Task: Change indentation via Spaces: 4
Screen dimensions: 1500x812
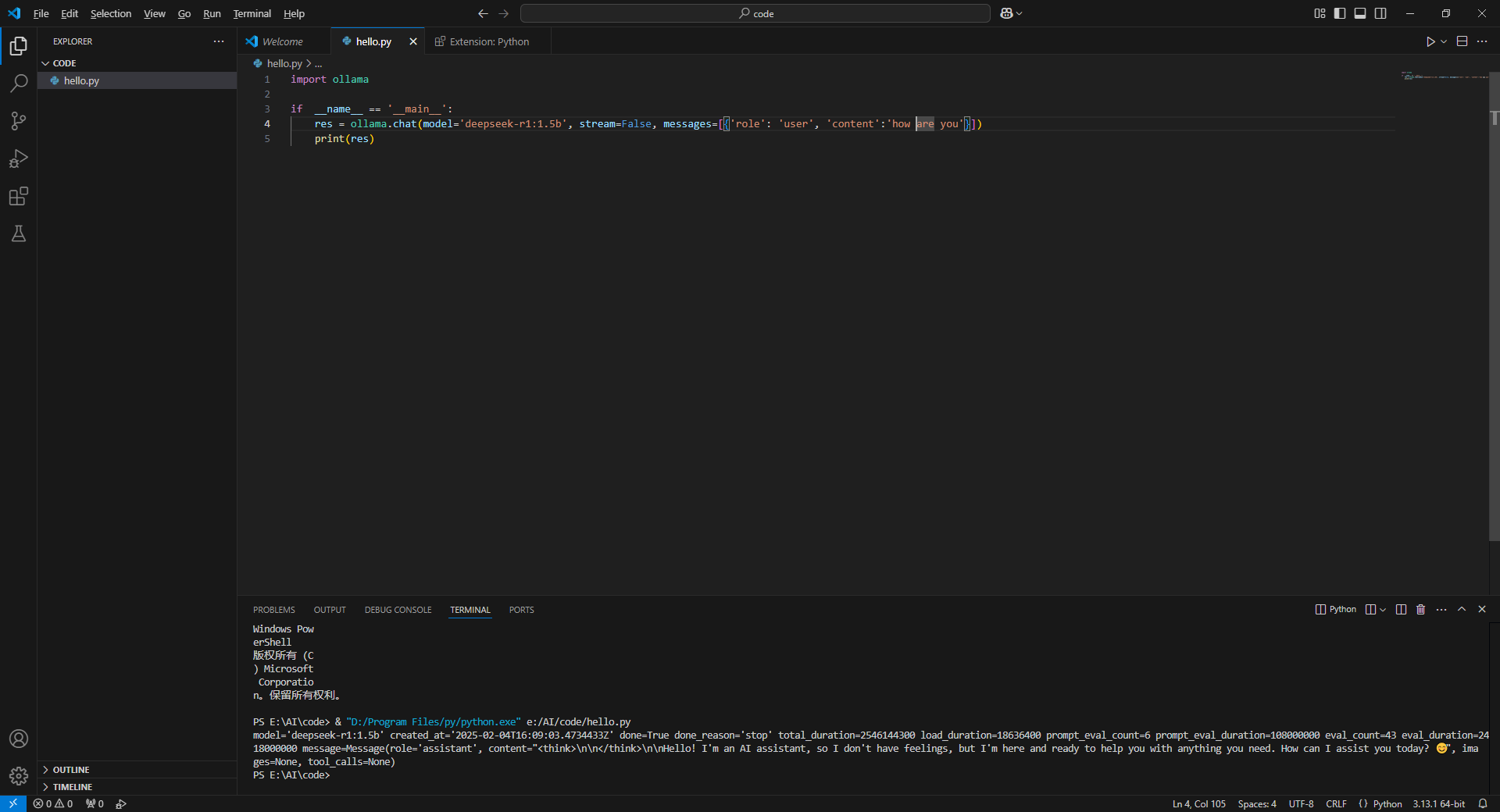Action: click(1257, 803)
